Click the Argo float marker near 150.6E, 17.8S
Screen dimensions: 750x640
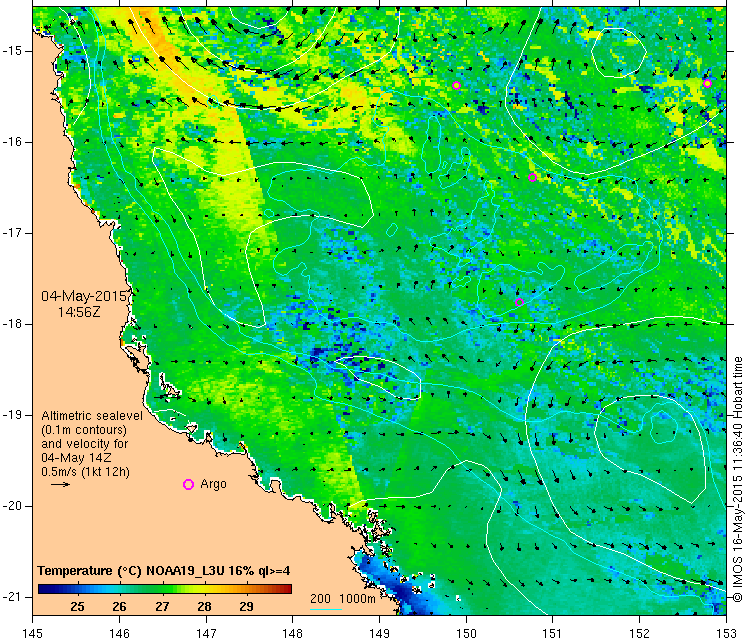click(x=519, y=302)
